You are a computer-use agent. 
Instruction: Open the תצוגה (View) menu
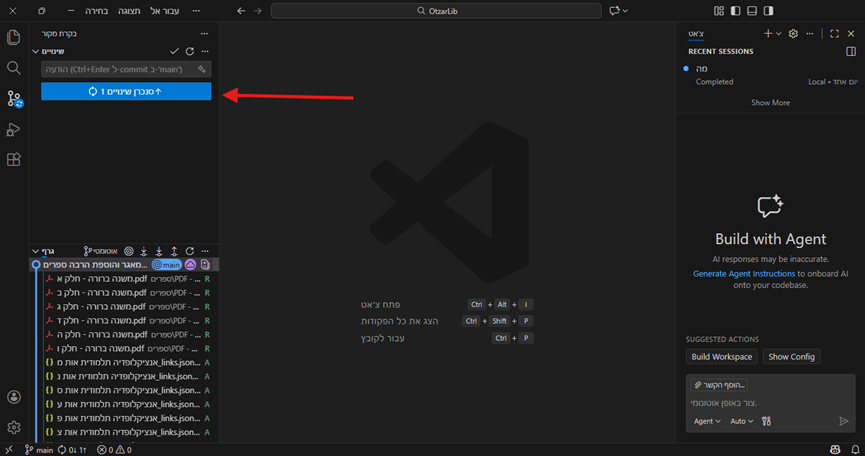130,11
